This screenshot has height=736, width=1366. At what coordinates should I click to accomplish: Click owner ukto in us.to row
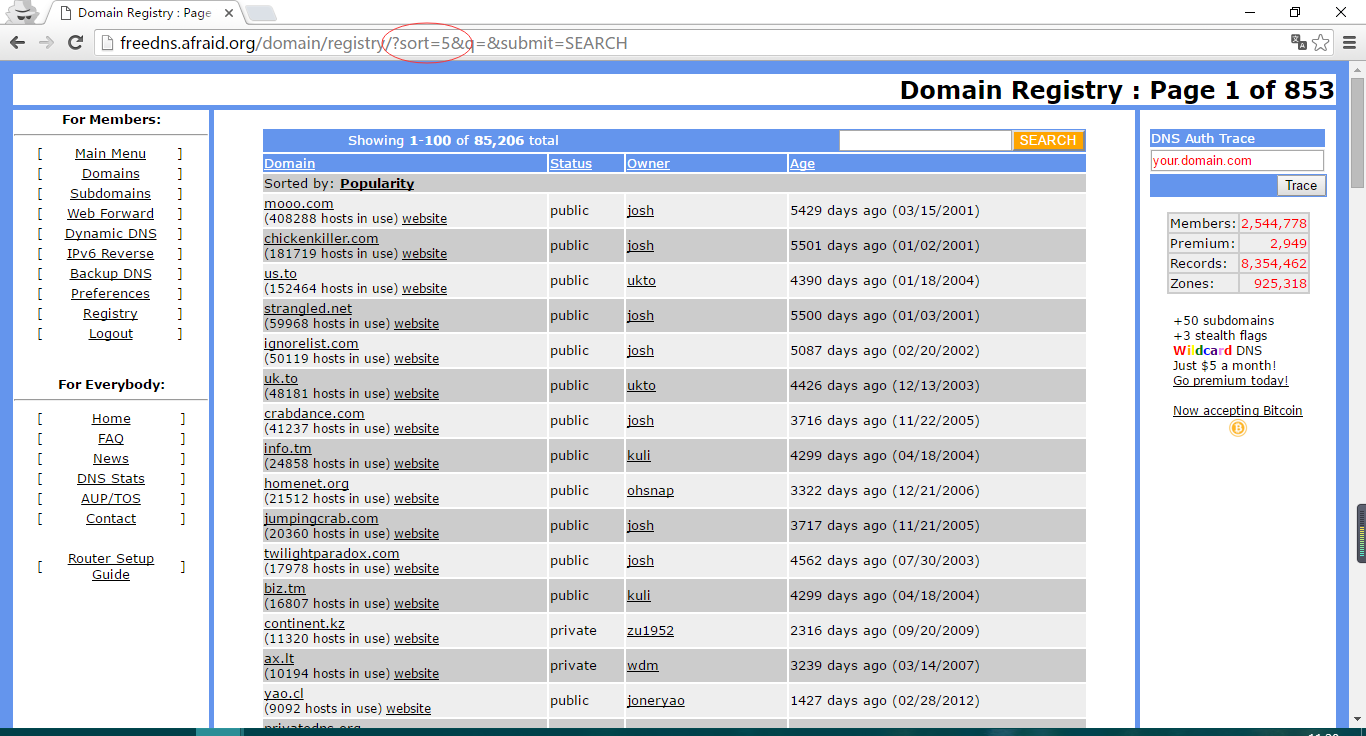coord(641,281)
